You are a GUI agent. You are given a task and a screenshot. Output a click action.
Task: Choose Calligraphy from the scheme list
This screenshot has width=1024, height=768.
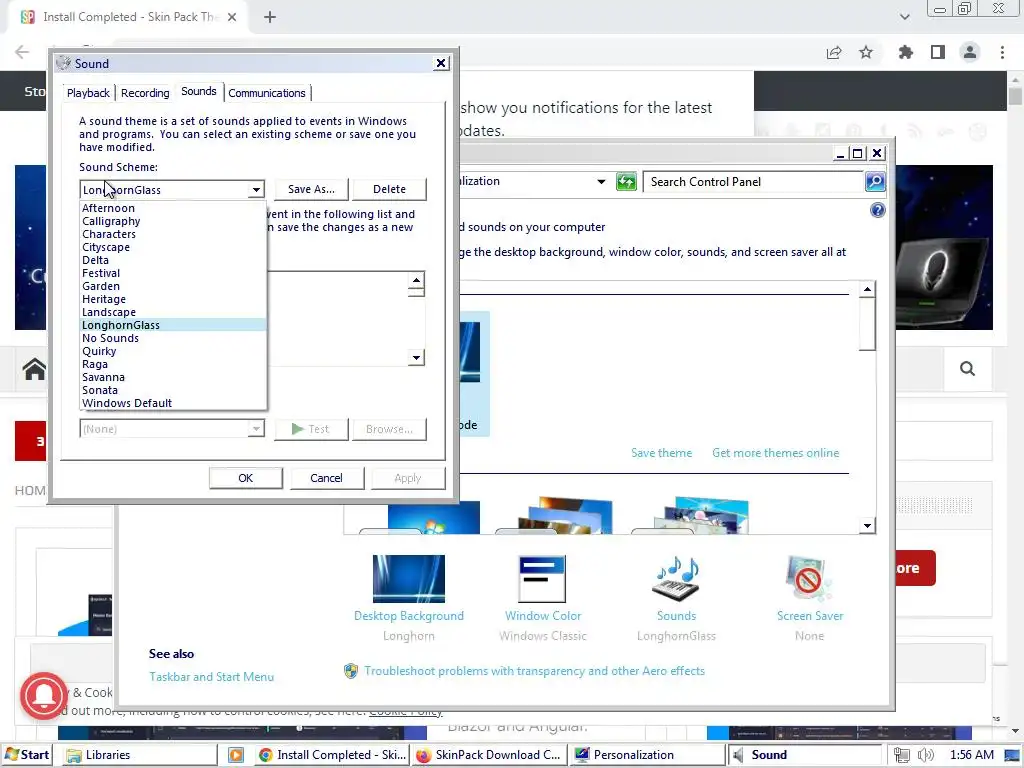click(173, 221)
